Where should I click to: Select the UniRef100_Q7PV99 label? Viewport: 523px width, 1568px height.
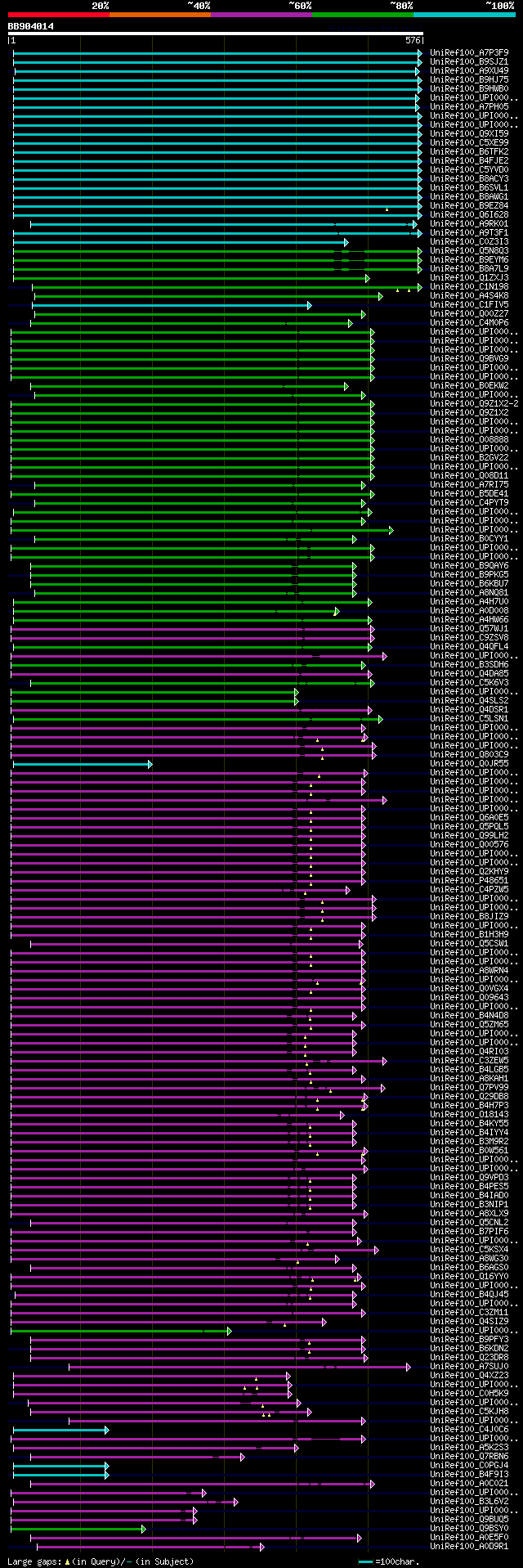coord(469,1087)
